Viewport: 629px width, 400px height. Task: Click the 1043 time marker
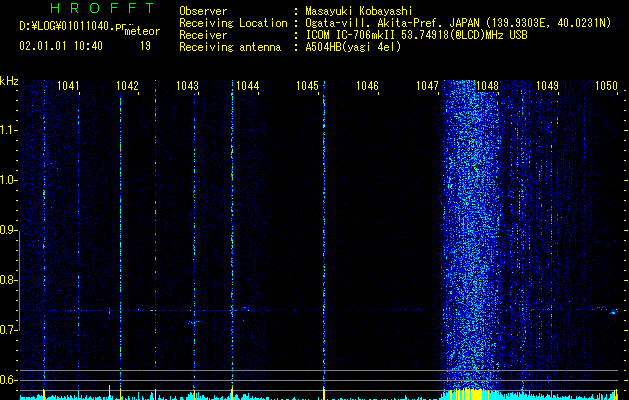click(187, 86)
